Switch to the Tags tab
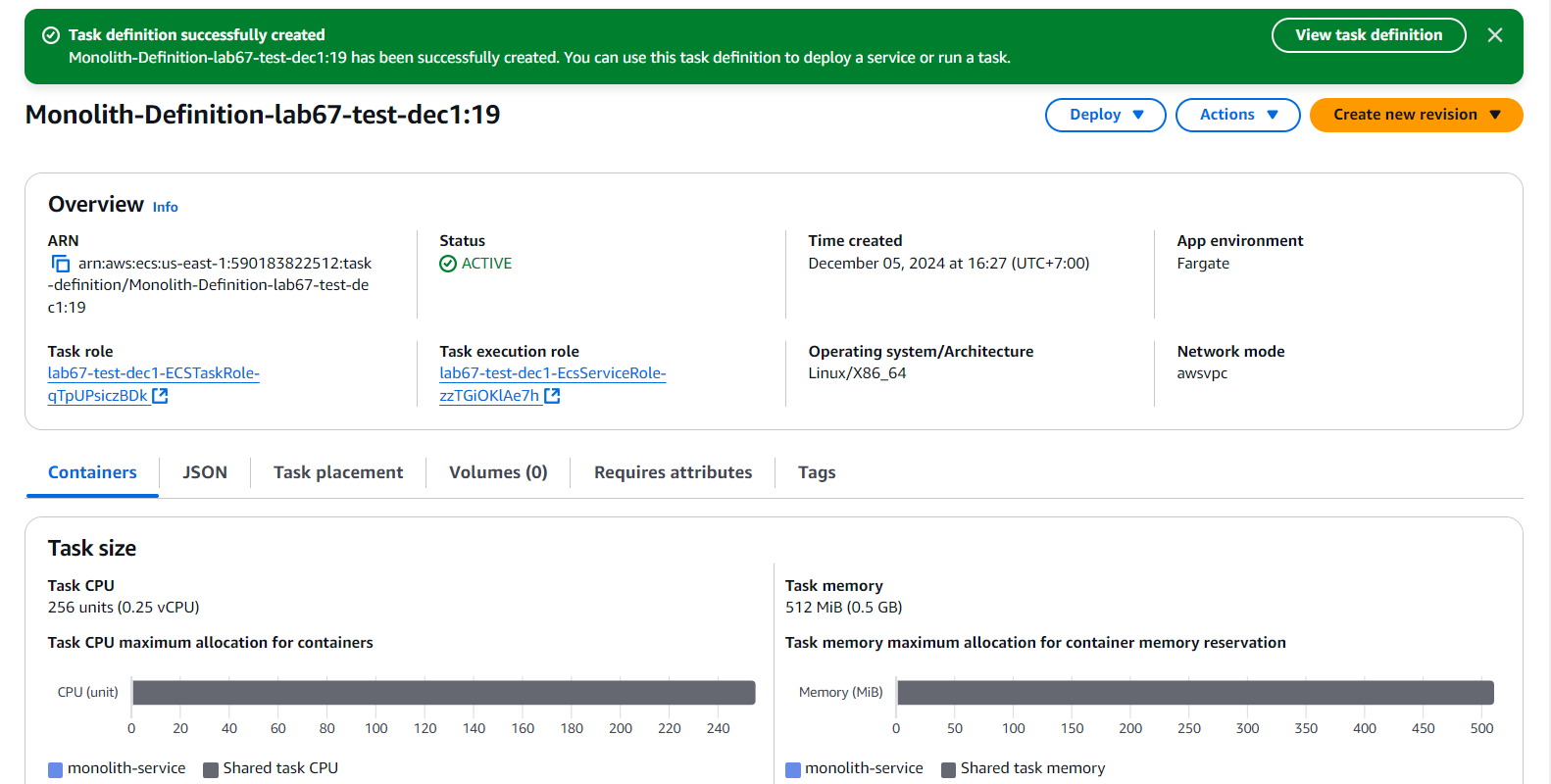 pos(817,472)
